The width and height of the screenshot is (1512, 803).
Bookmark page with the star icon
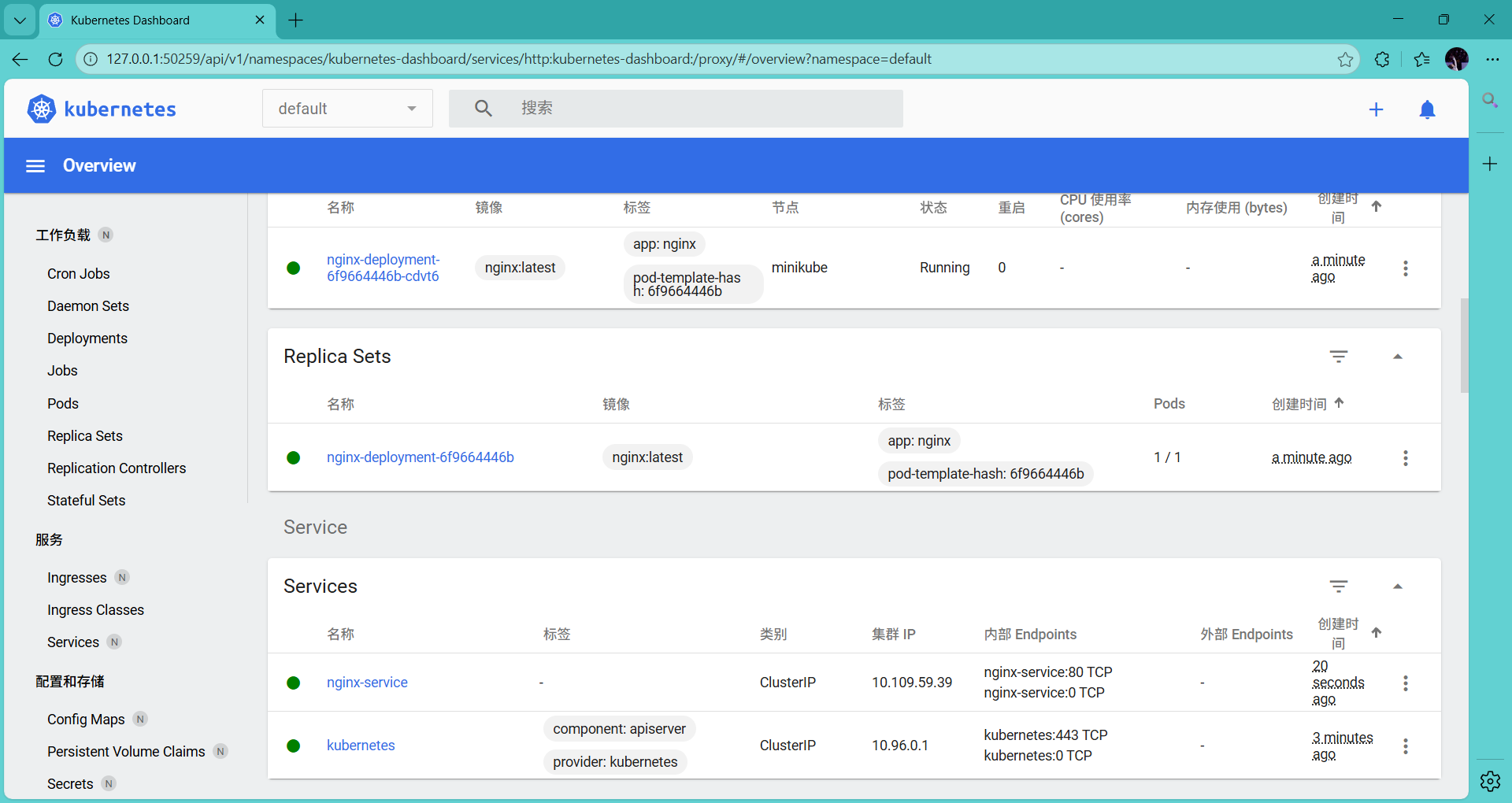click(x=1345, y=59)
